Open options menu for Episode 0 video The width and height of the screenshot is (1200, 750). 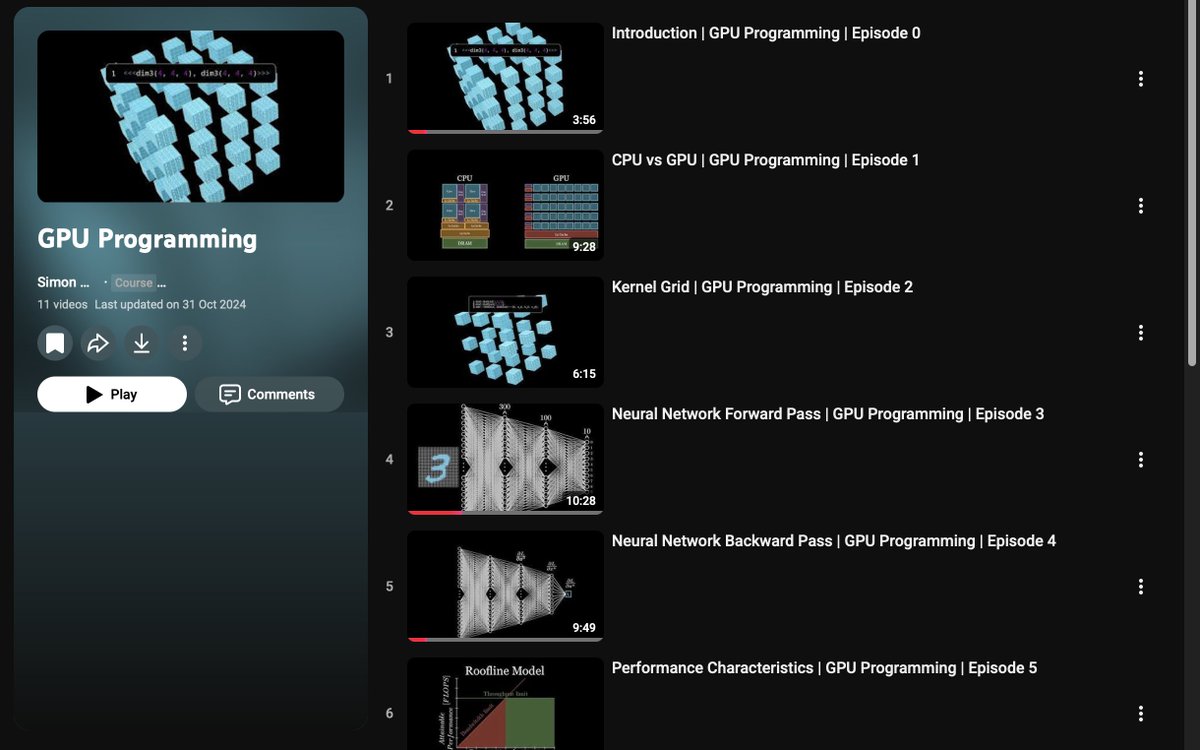click(x=1140, y=78)
